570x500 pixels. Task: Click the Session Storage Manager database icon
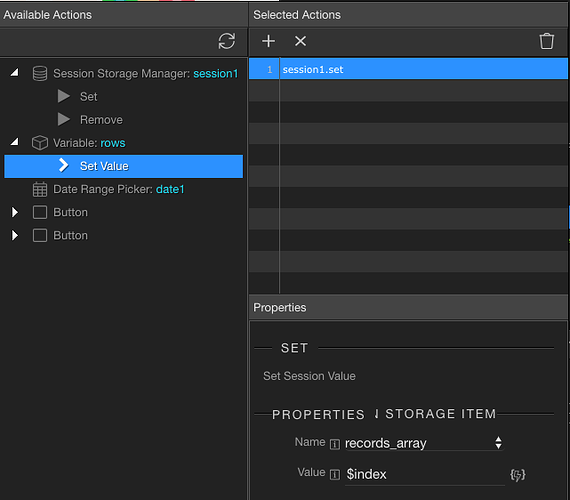click(x=40, y=73)
